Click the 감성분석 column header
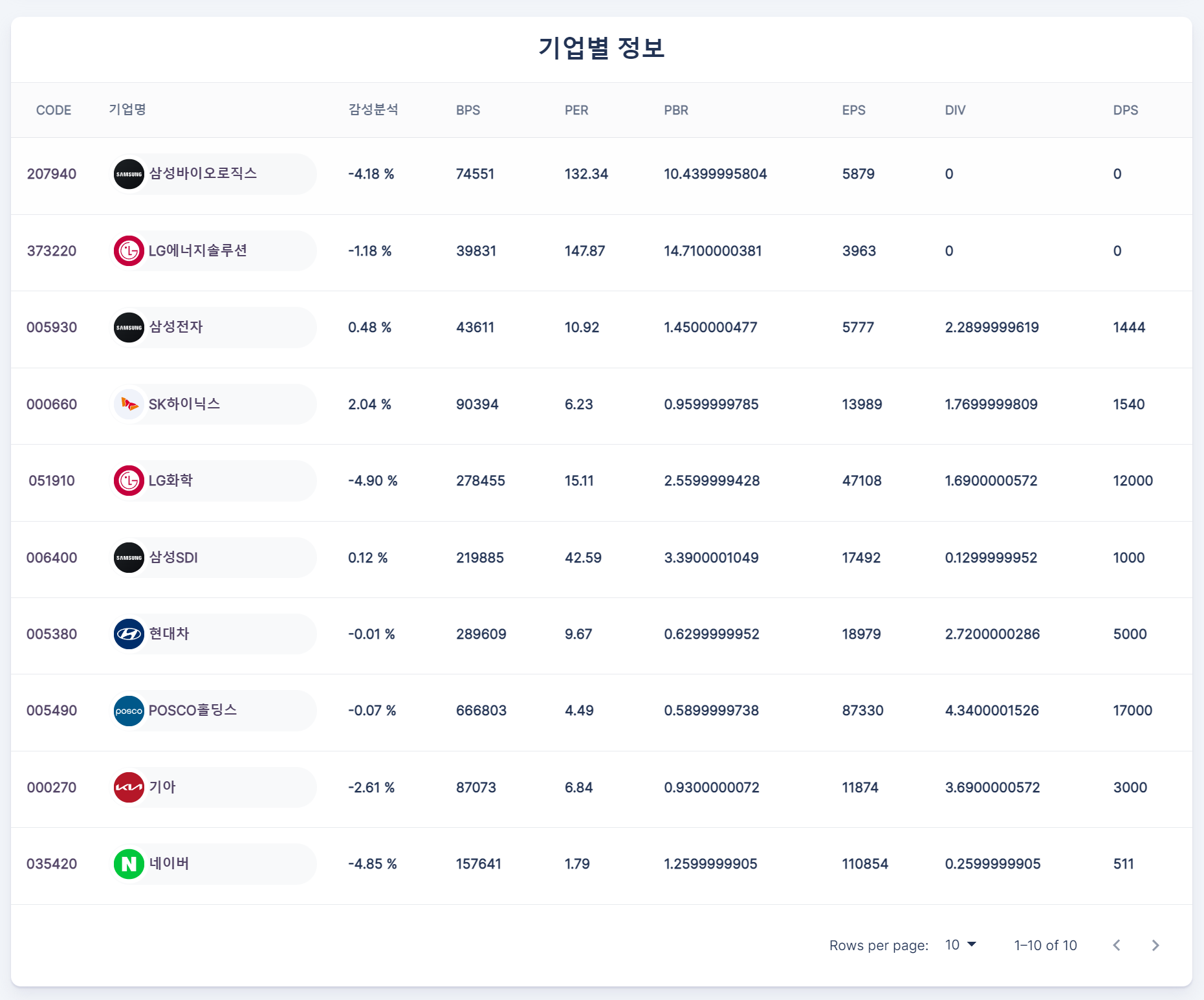This screenshot has width=1204, height=1000. click(373, 110)
